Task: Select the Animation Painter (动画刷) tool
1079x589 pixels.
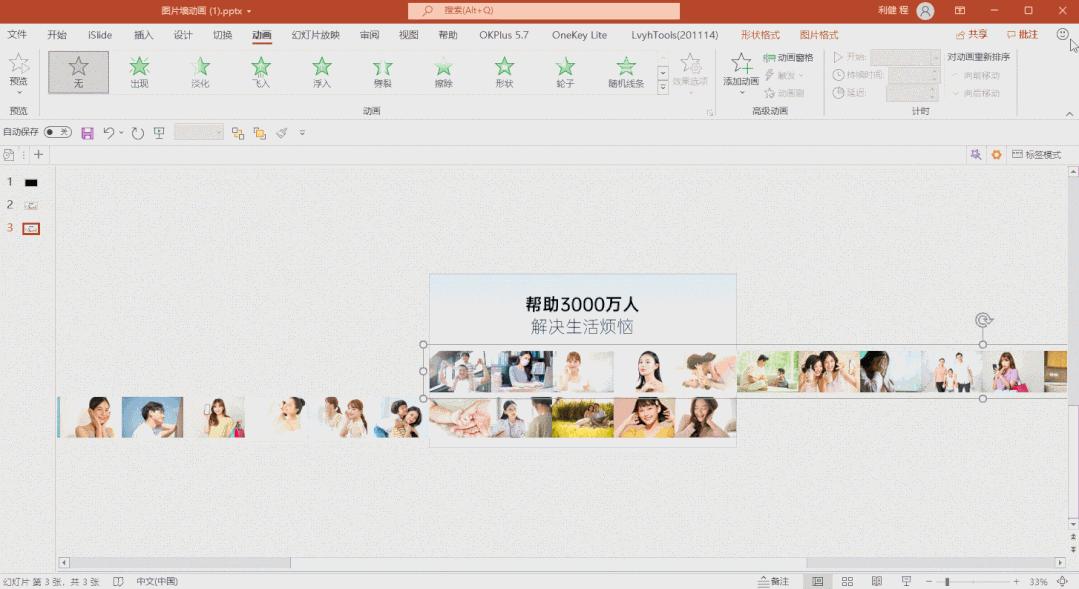Action: coord(788,92)
